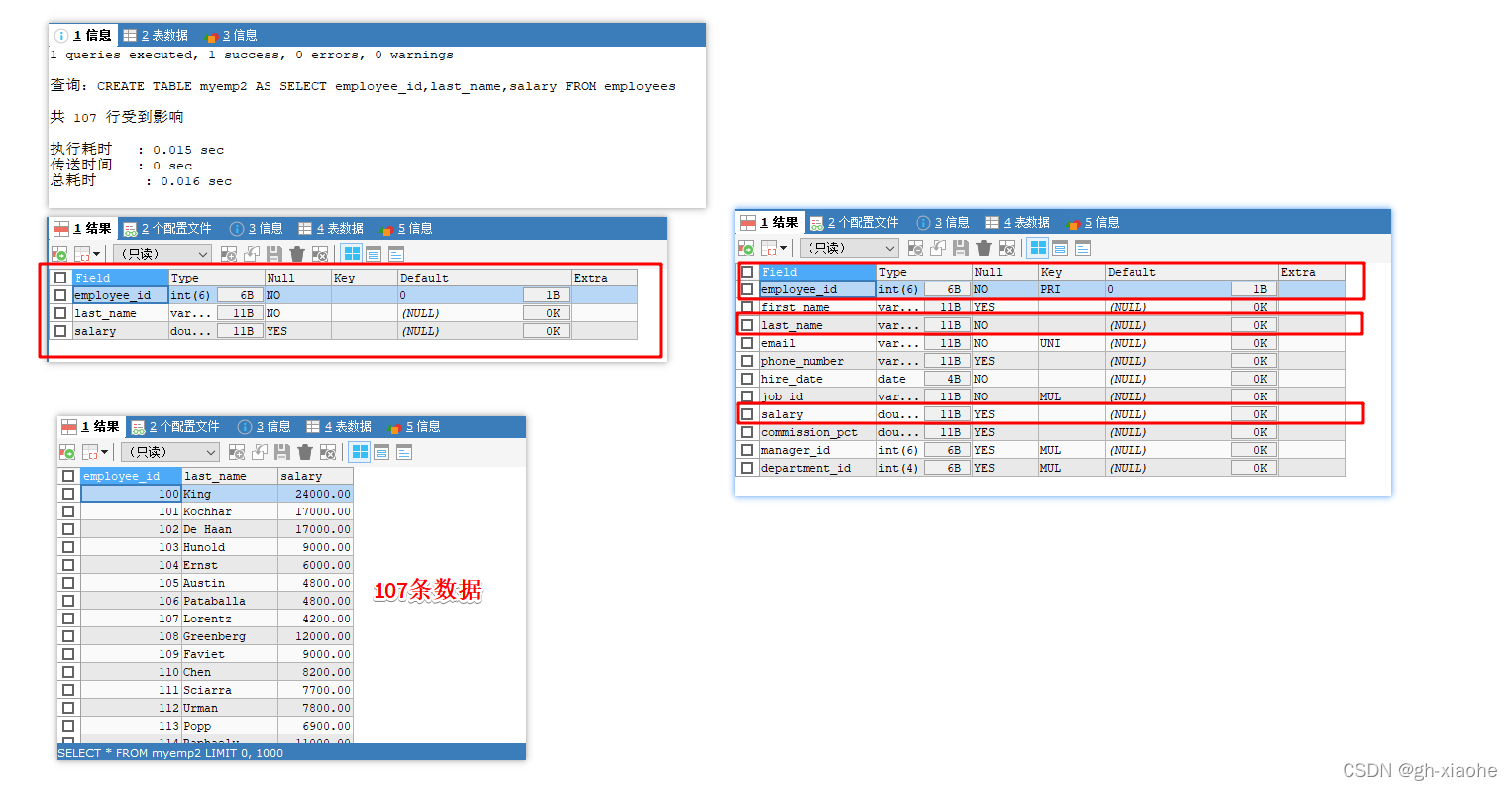Duplicate row icon in King data panel
1512x790 pixels.
coord(260,452)
